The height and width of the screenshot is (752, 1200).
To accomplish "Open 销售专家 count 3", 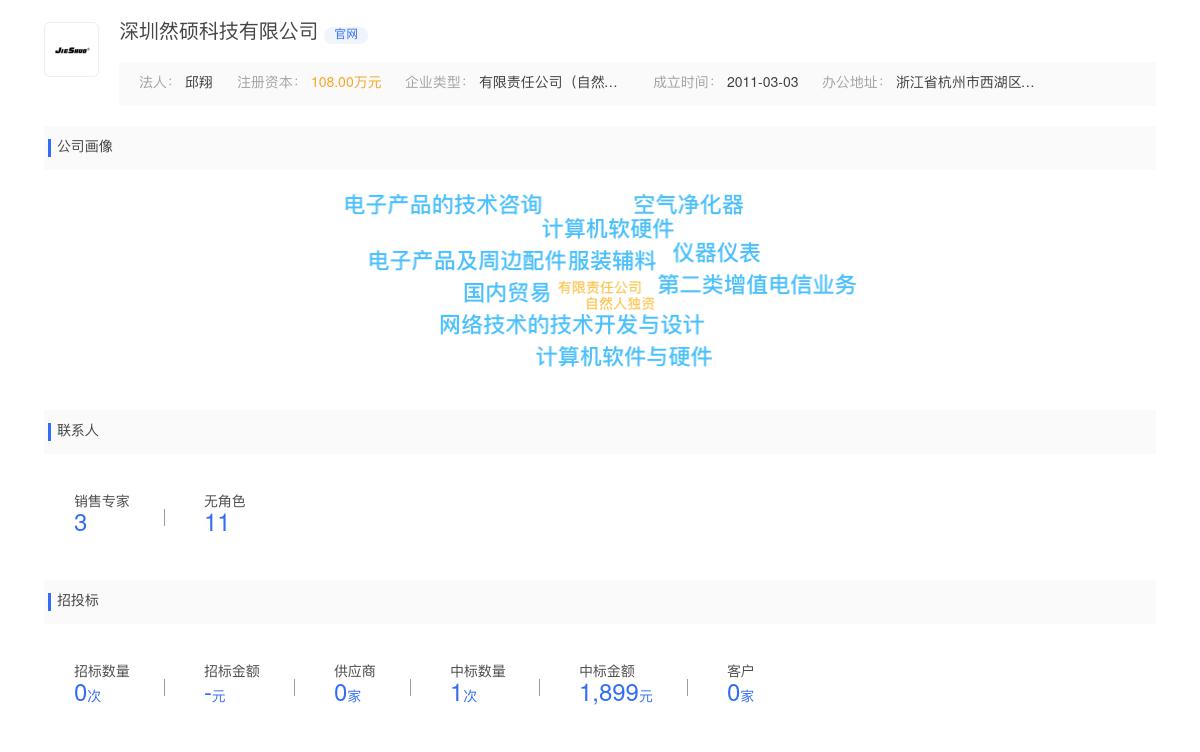I will click(x=81, y=523).
